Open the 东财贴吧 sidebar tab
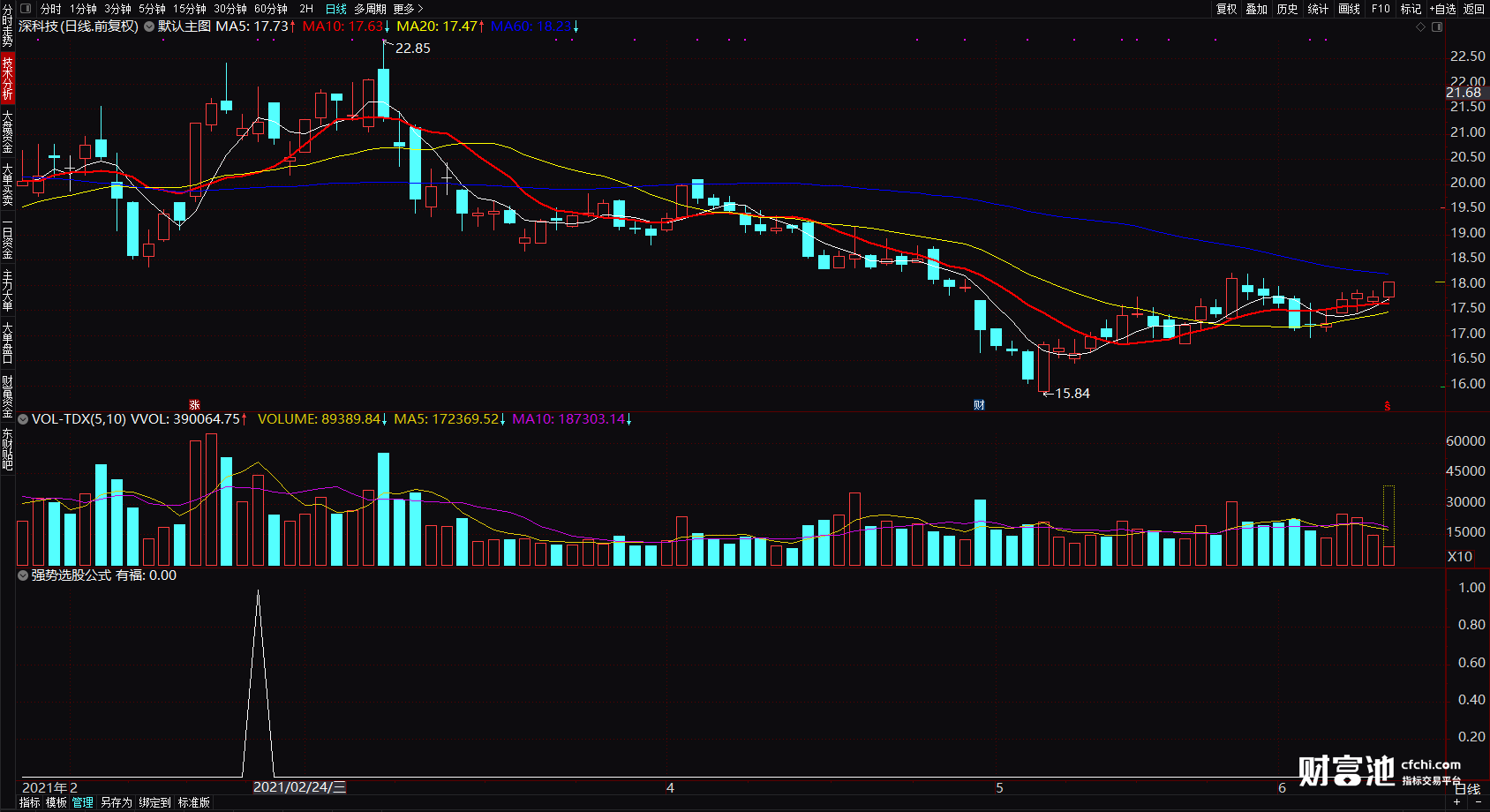Image resolution: width=1490 pixels, height=812 pixels. (x=7, y=448)
